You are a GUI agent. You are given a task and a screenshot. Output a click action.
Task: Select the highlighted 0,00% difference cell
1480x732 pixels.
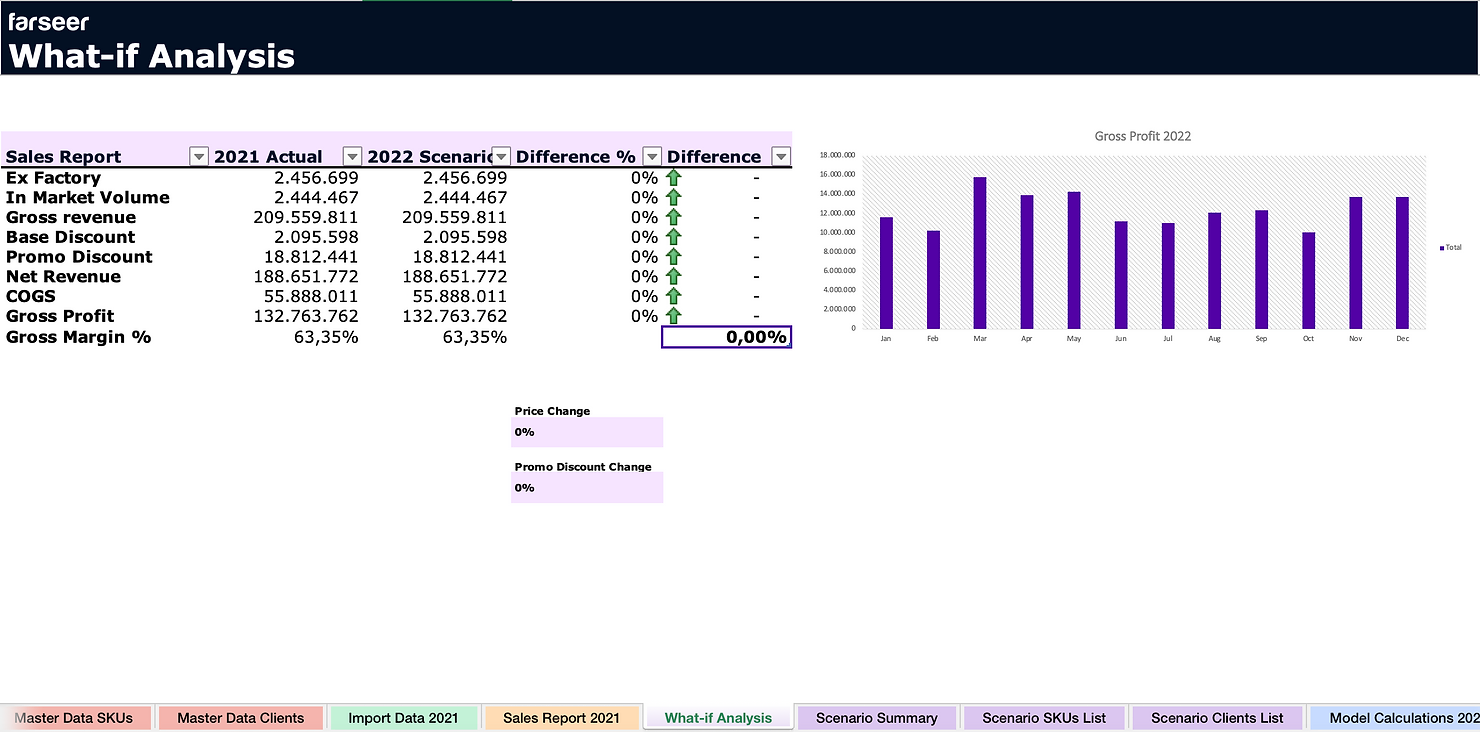pos(726,337)
